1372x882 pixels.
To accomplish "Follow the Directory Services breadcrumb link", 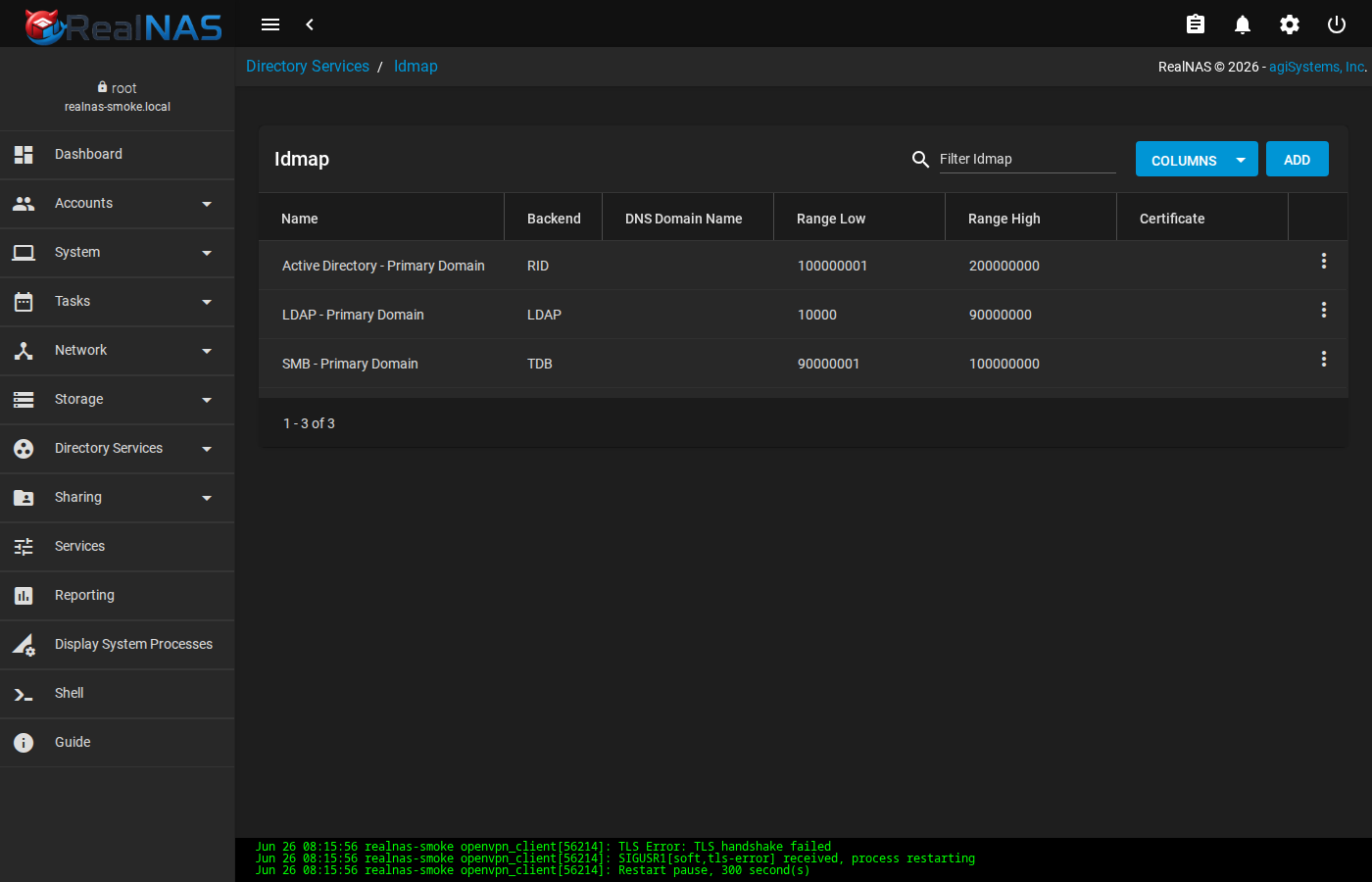I will [308, 66].
